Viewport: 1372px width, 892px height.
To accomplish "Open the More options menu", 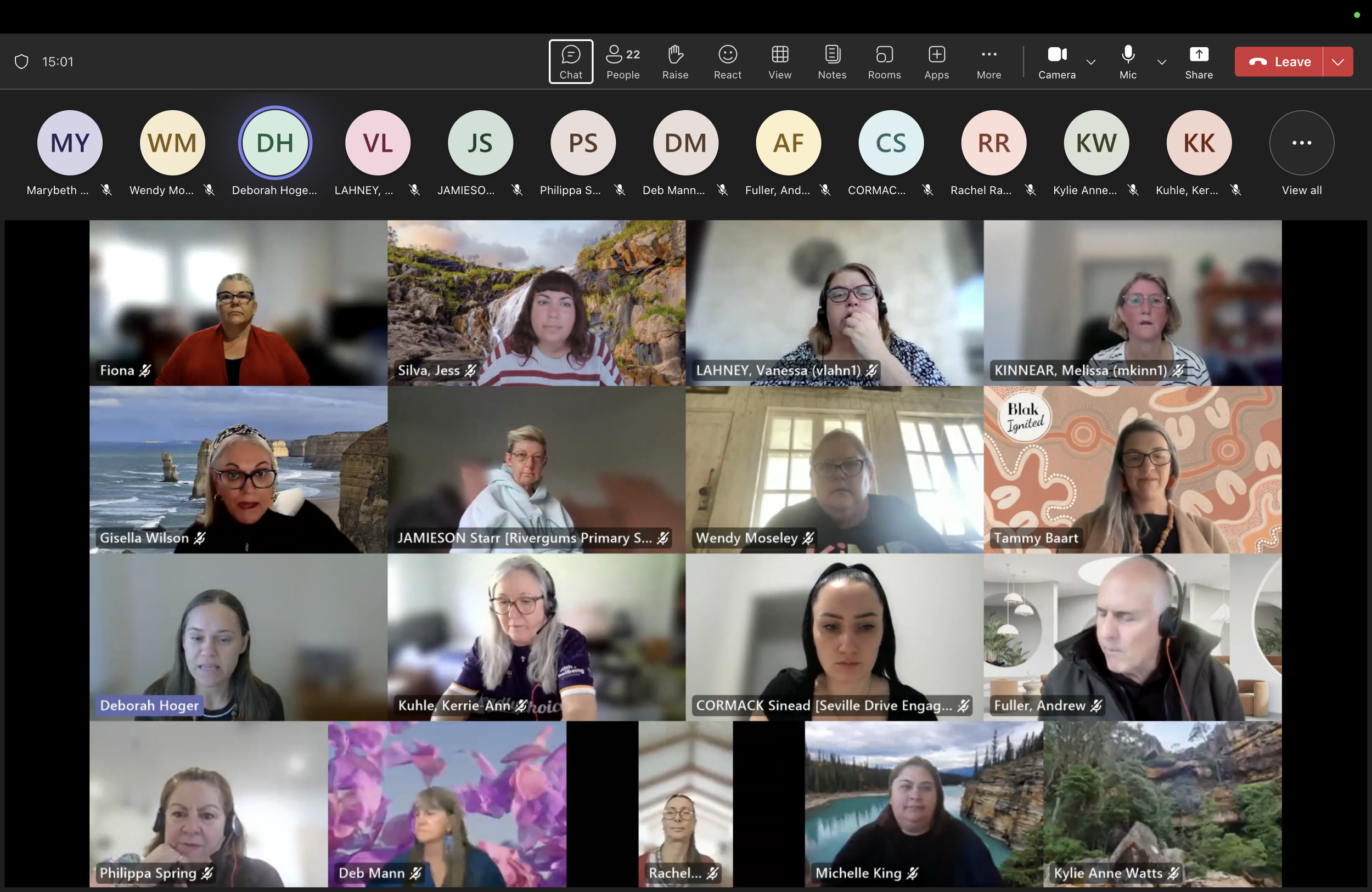I will [988, 61].
